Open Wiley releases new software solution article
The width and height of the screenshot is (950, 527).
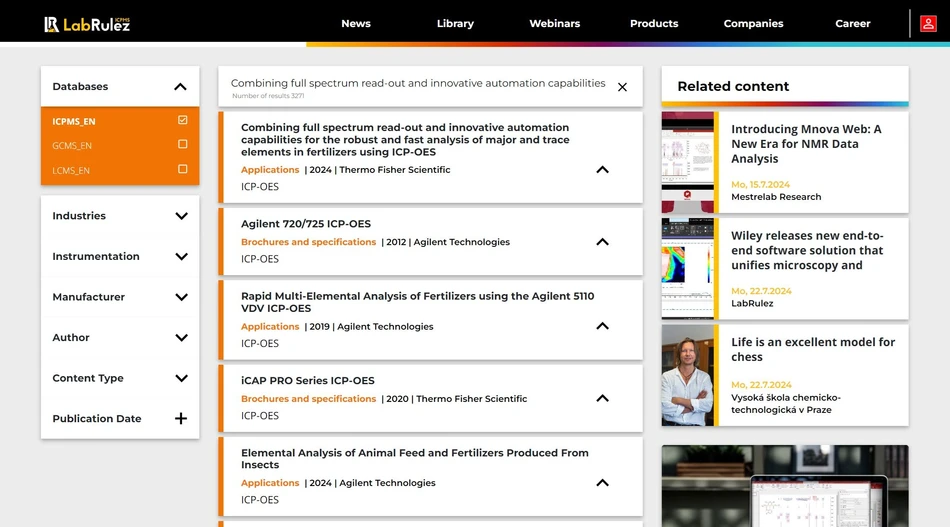(807, 250)
